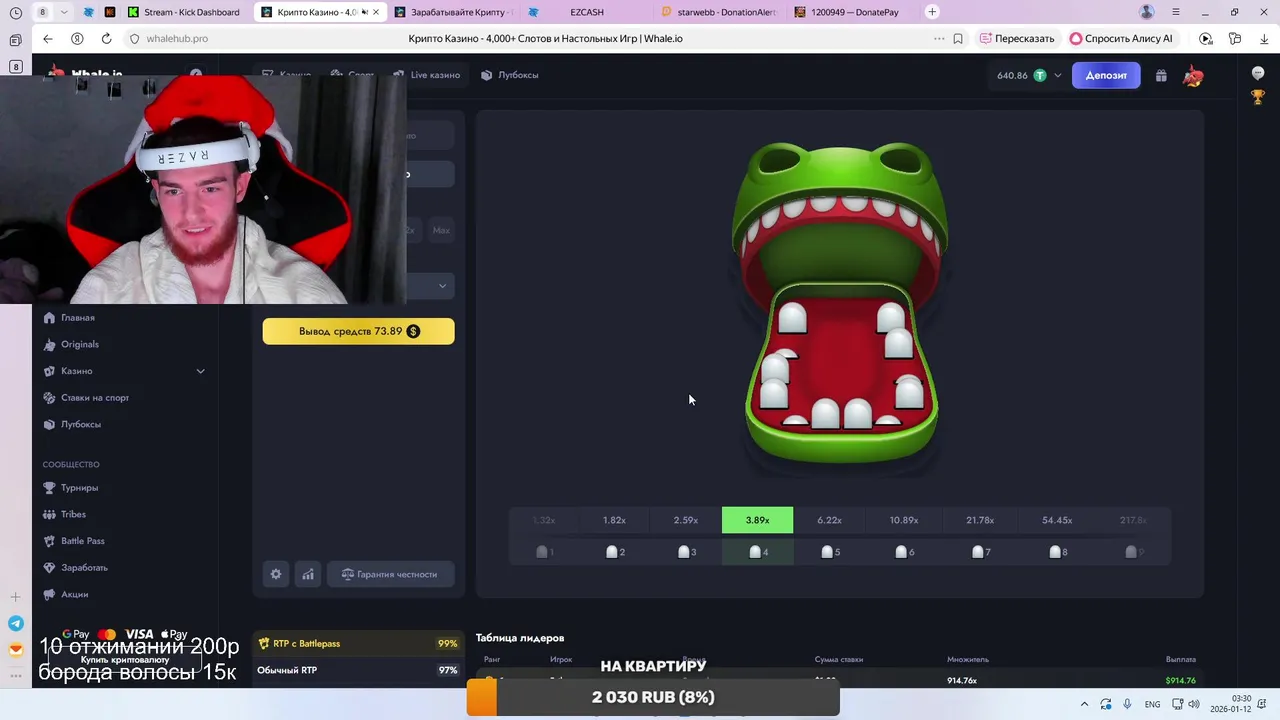The image size is (1280, 720).
Task: Open Гарантия честности fairness button
Action: (390, 574)
